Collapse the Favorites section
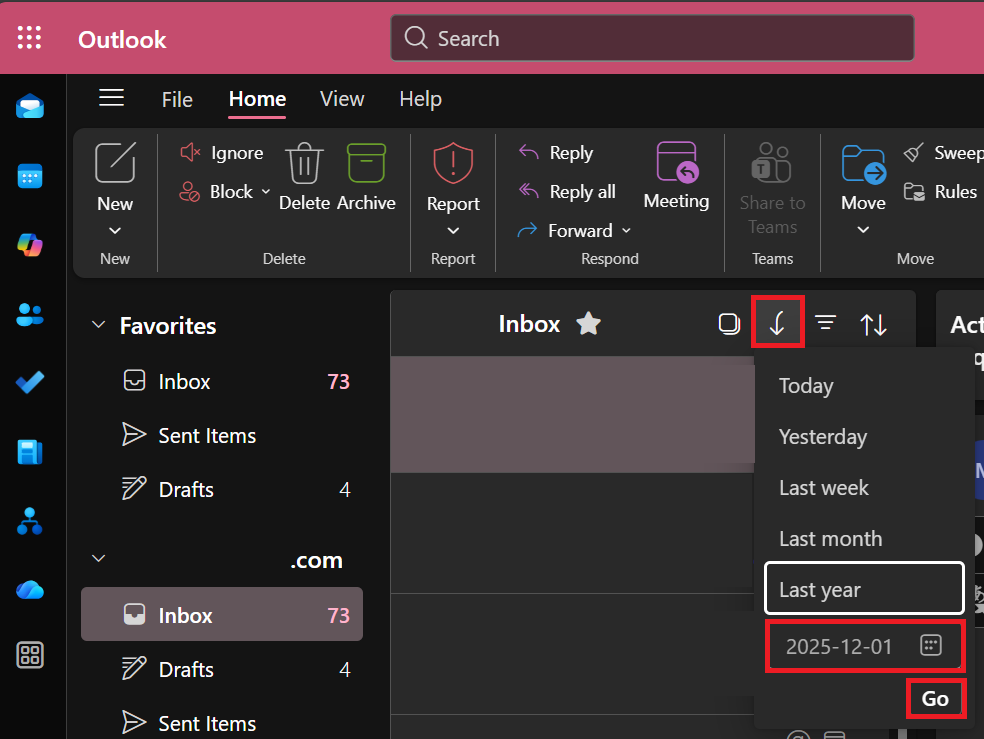Viewport: 984px width, 739px height. (x=99, y=324)
